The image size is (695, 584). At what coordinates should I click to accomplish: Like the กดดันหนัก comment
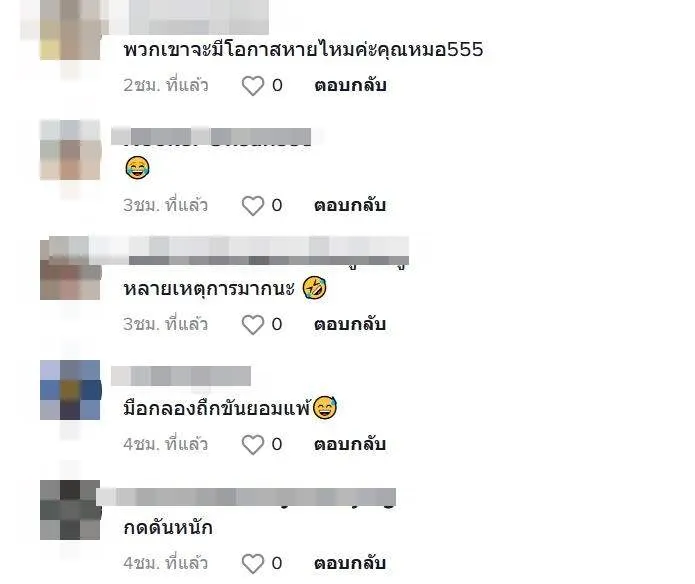[253, 564]
